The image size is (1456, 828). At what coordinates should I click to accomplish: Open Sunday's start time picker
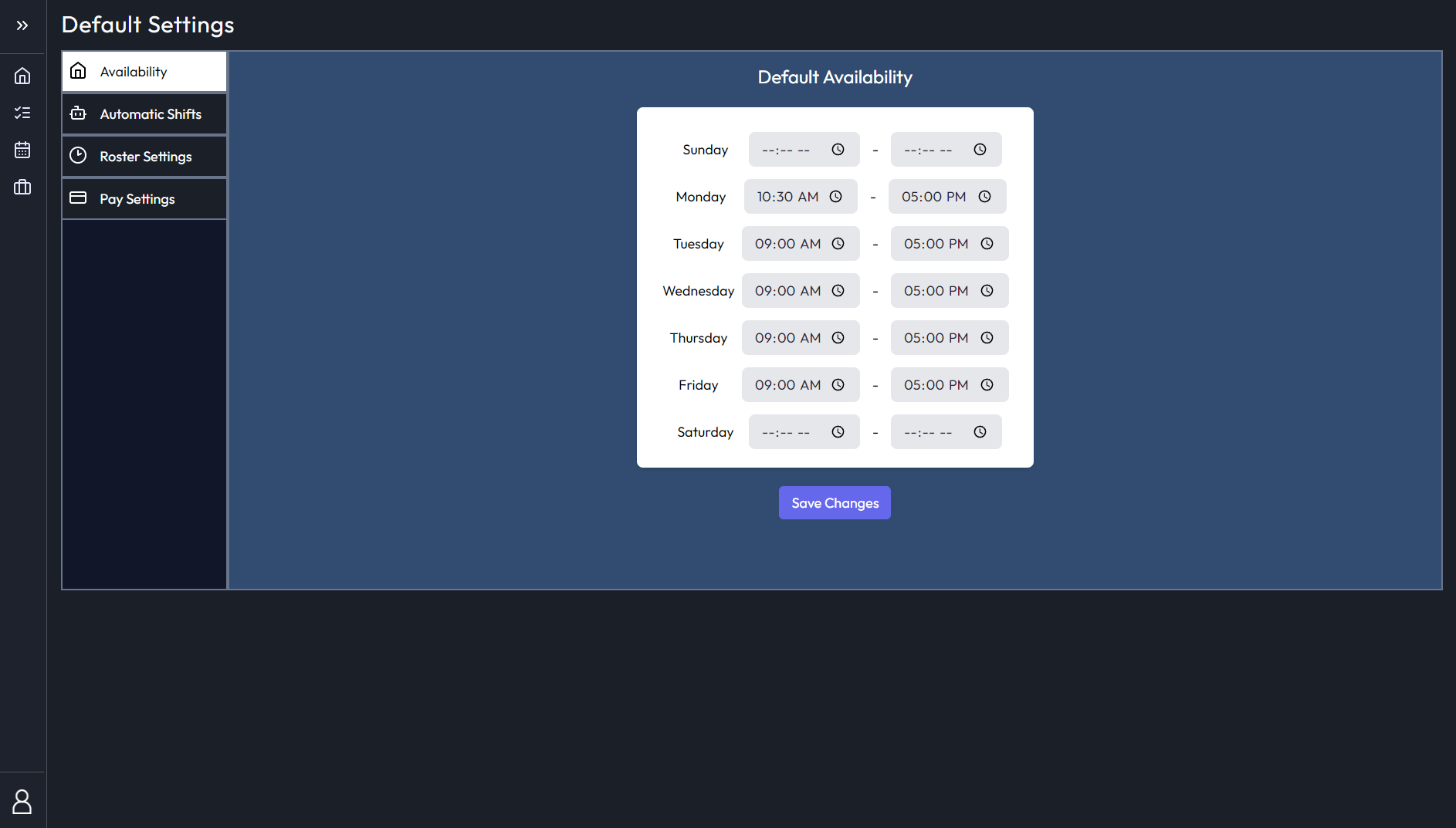pyautogui.click(x=838, y=149)
